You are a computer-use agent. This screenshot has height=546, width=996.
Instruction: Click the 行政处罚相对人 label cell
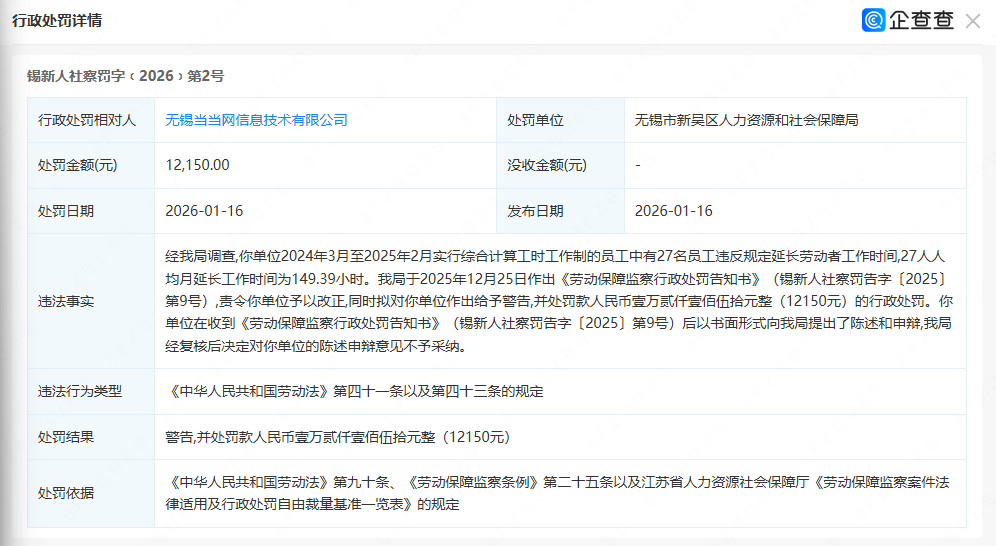pos(86,120)
